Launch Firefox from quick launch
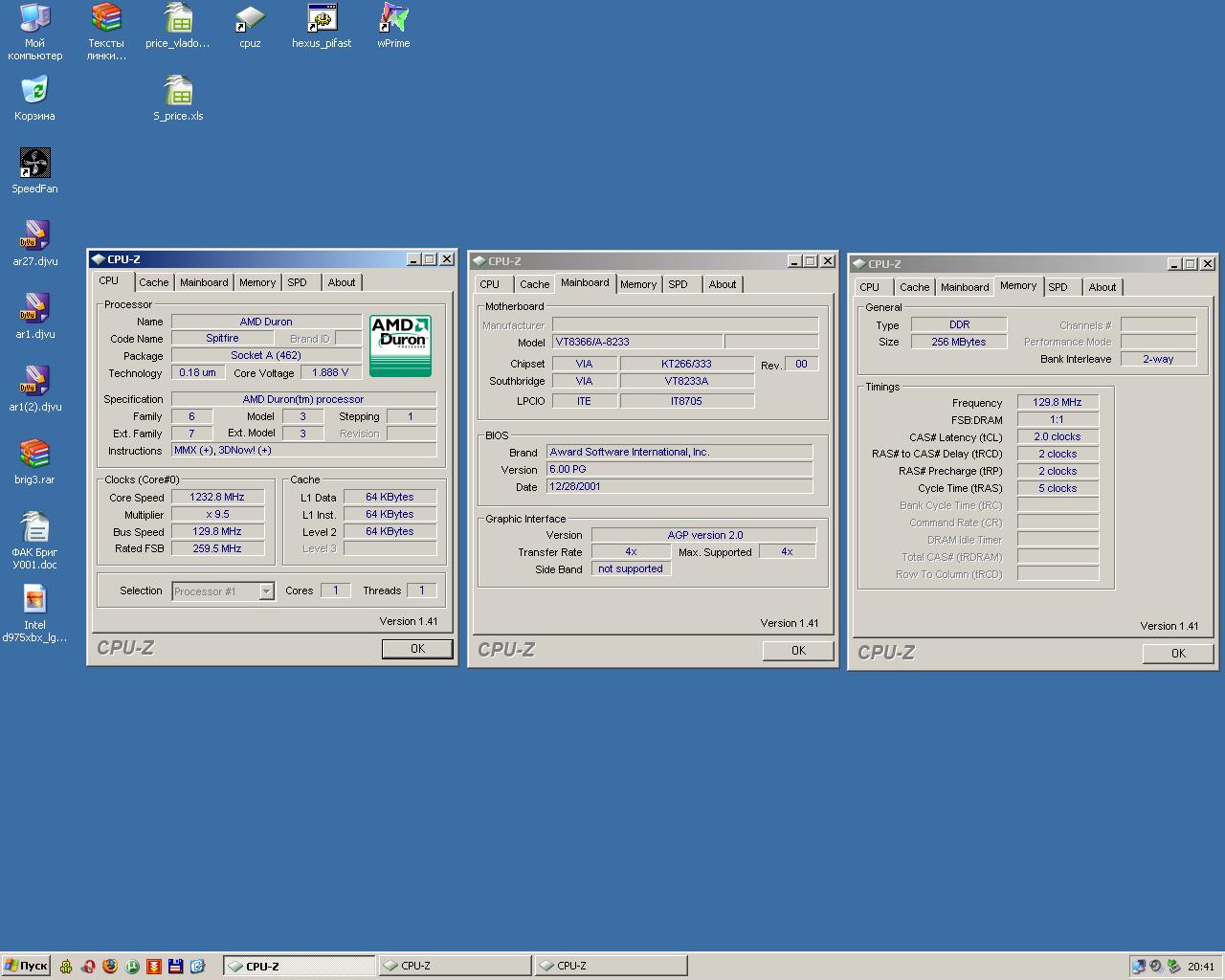Viewport: 1225px width, 980px height. click(x=110, y=967)
